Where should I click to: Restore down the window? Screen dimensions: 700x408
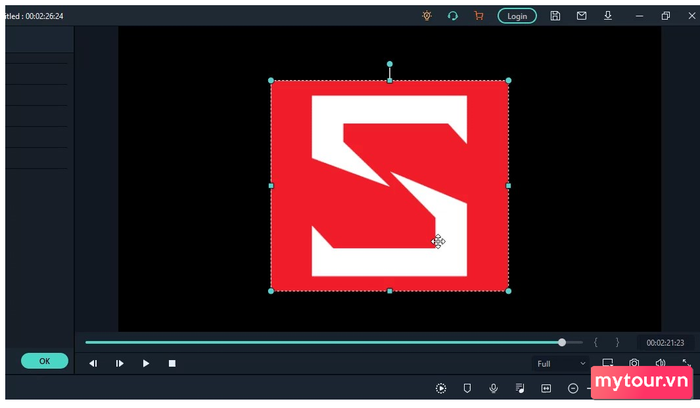(x=666, y=16)
